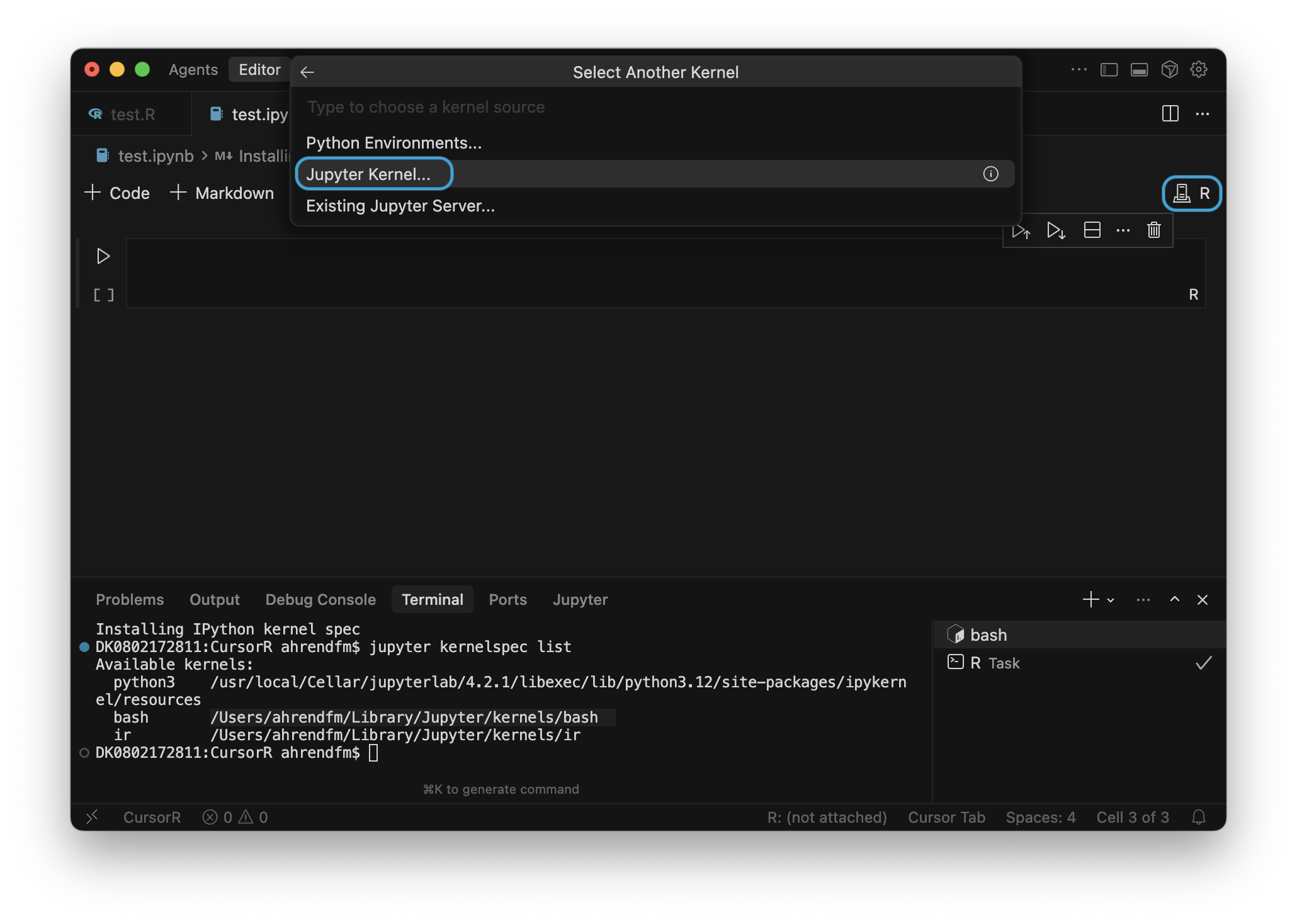Delete the cell via the trash icon
This screenshot has width=1297, height=924.
[1153, 230]
